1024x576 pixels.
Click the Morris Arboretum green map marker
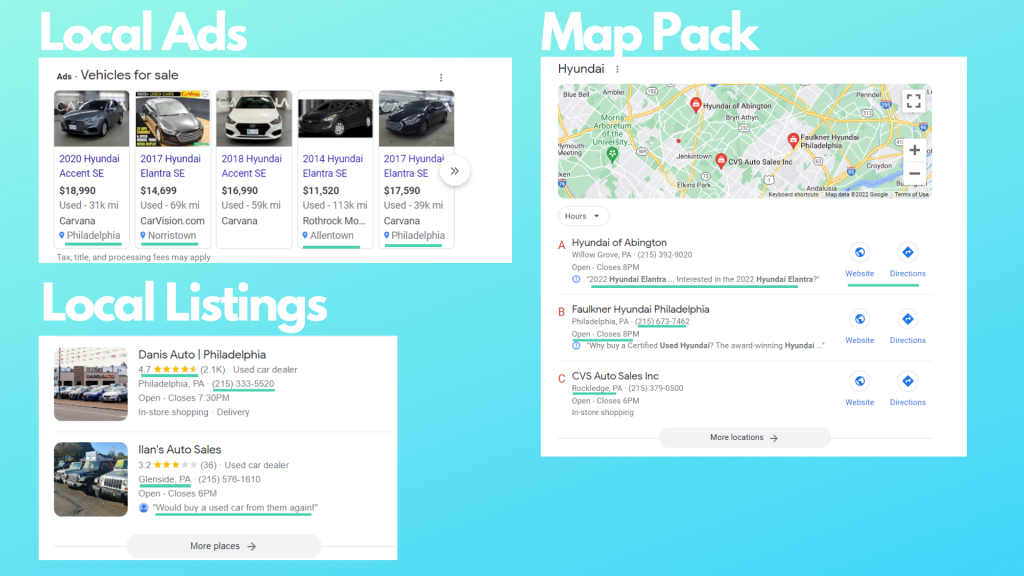point(612,155)
